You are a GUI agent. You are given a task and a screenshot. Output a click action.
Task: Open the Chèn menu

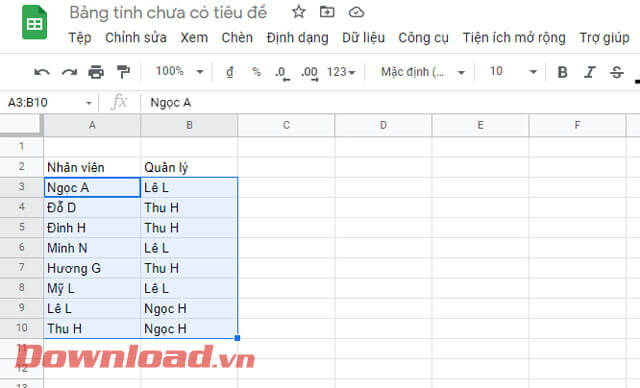237,38
